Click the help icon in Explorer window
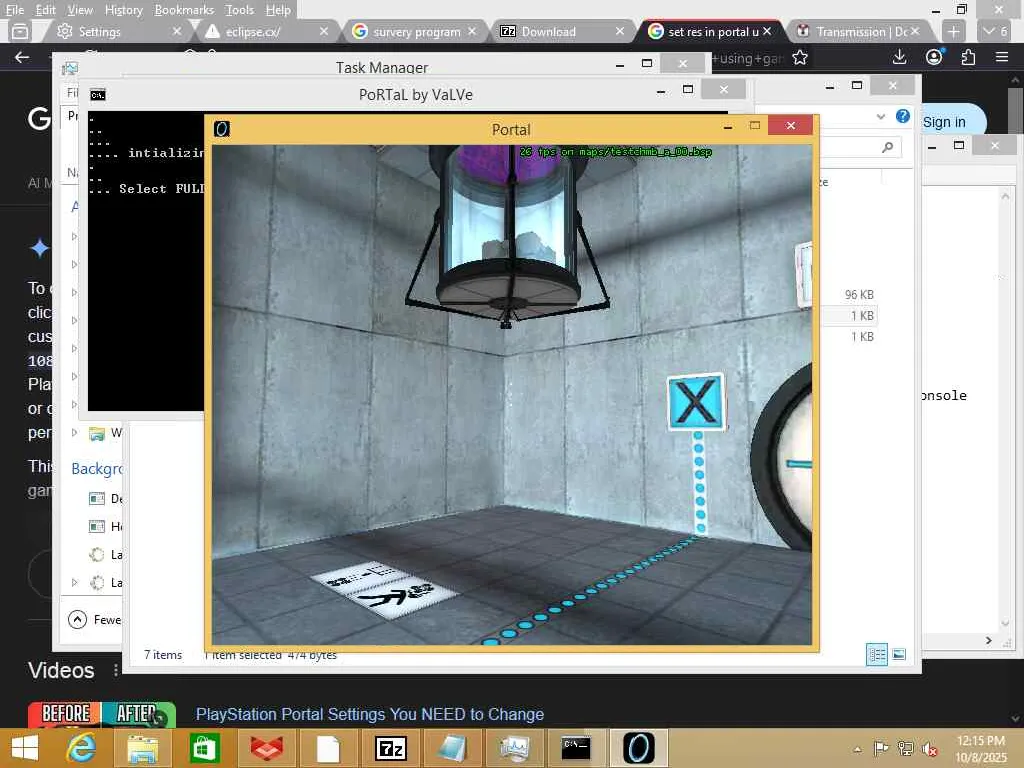This screenshot has height=768, width=1024. [903, 116]
